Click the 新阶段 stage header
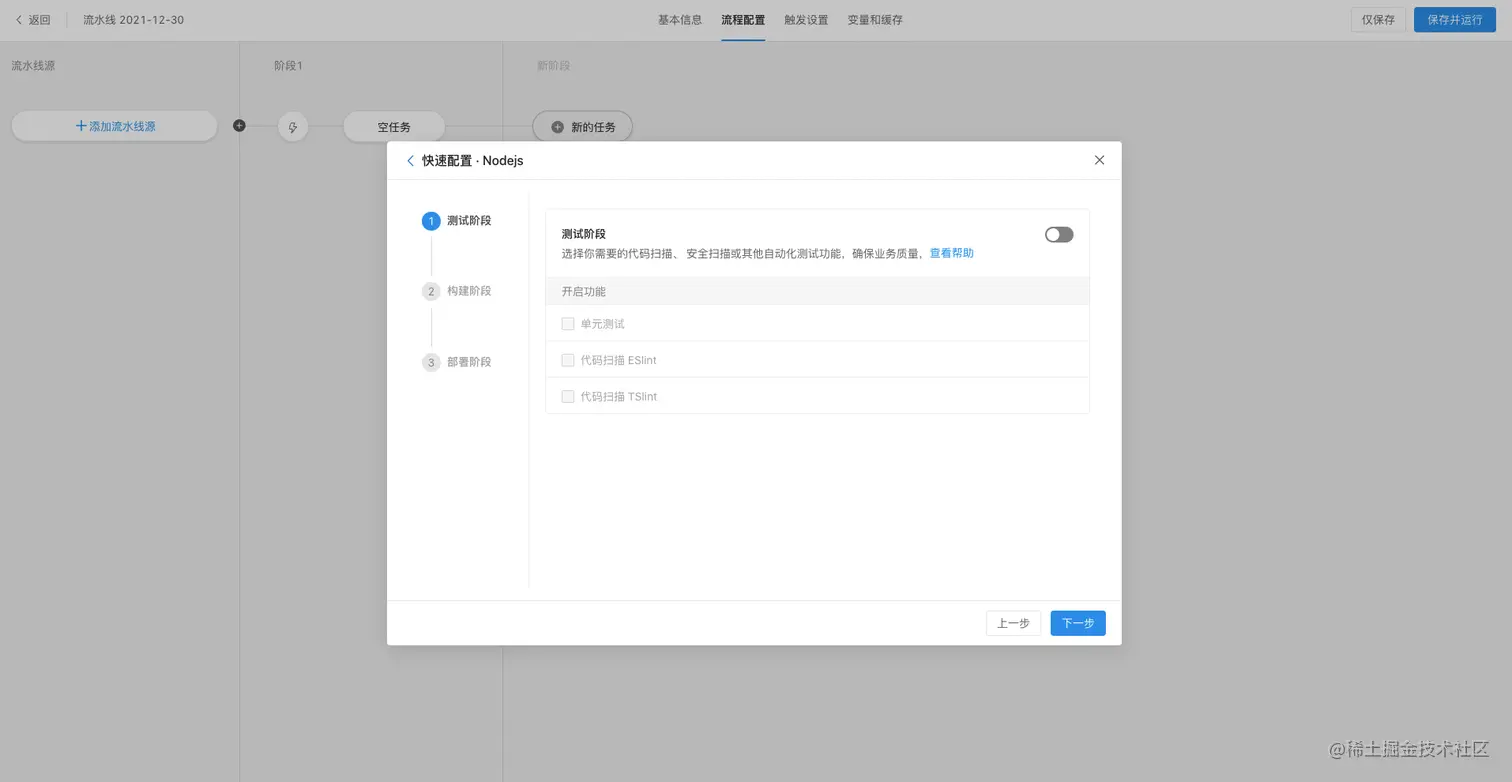The image size is (1512, 782). (553, 66)
